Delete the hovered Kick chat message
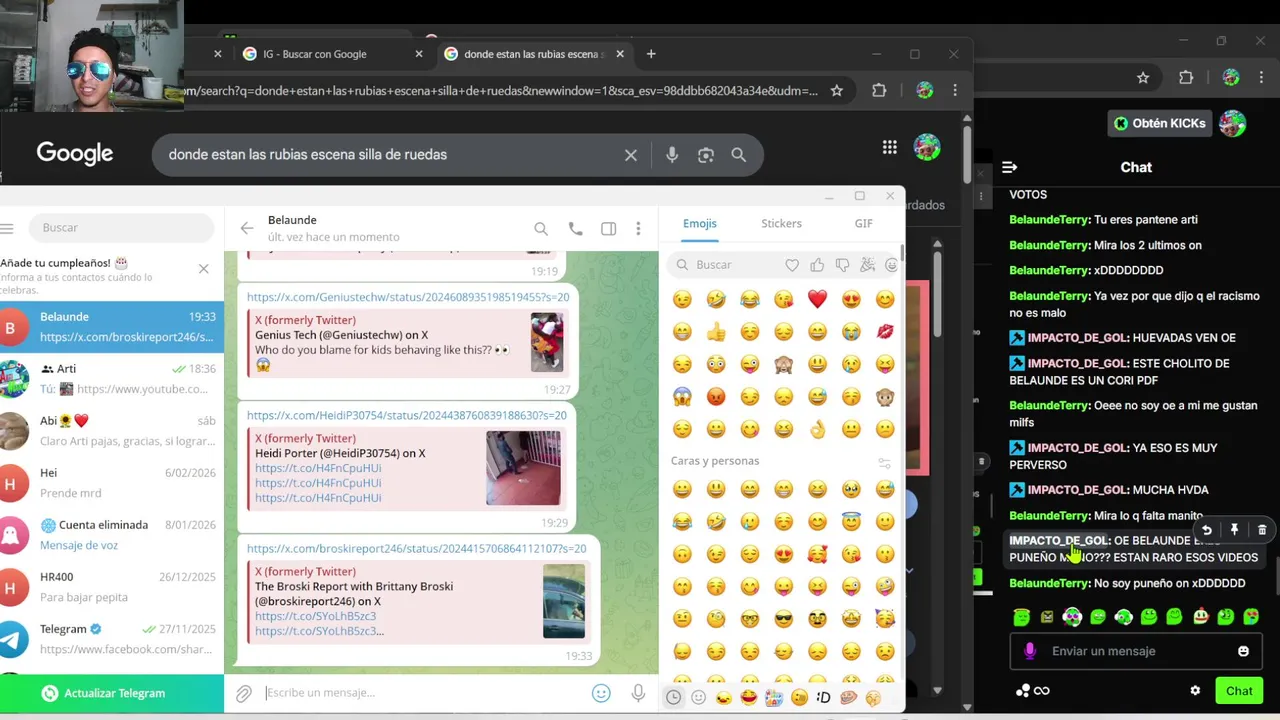 click(1262, 530)
